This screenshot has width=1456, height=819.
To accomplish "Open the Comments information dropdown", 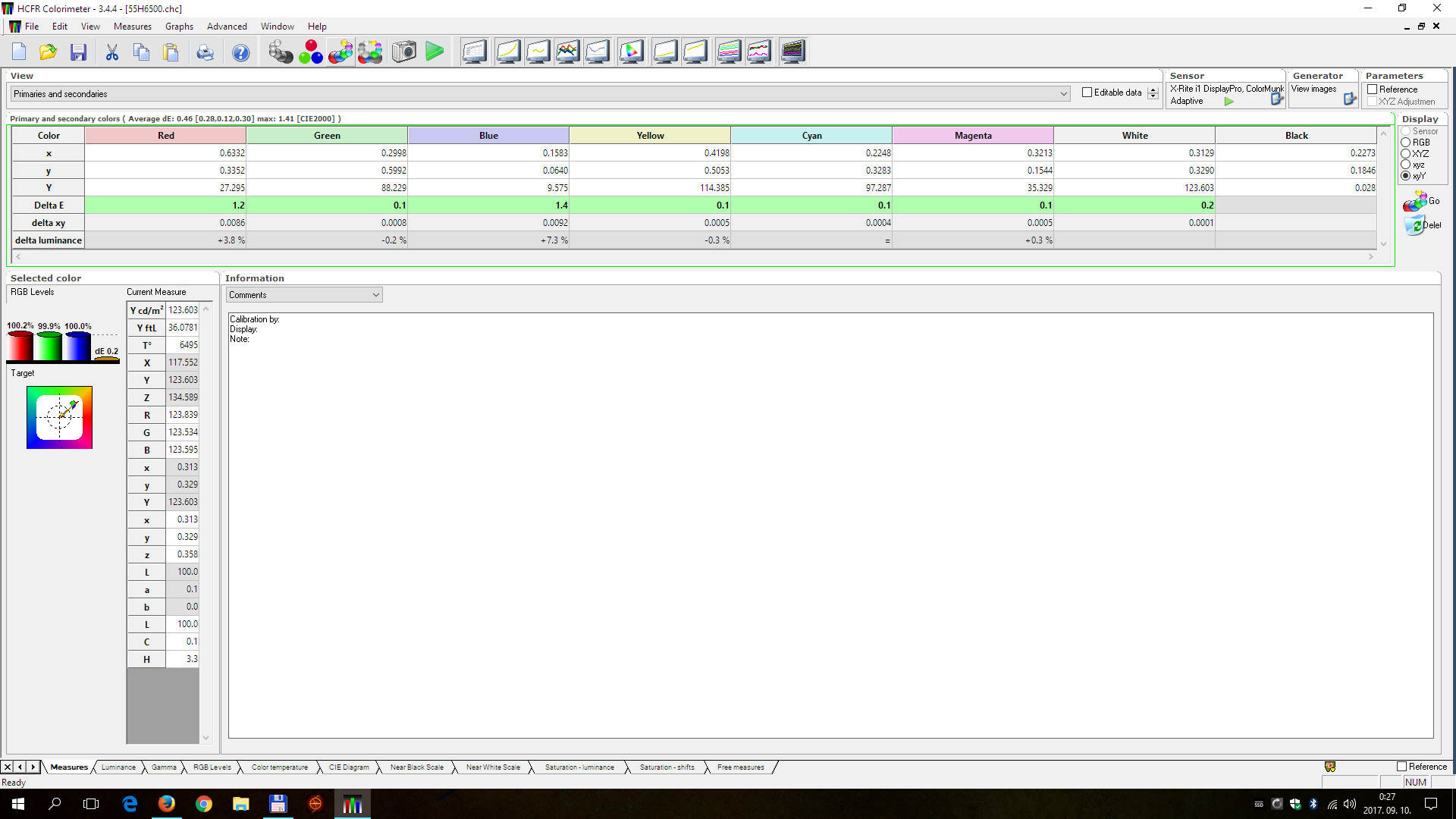I will [x=375, y=295].
